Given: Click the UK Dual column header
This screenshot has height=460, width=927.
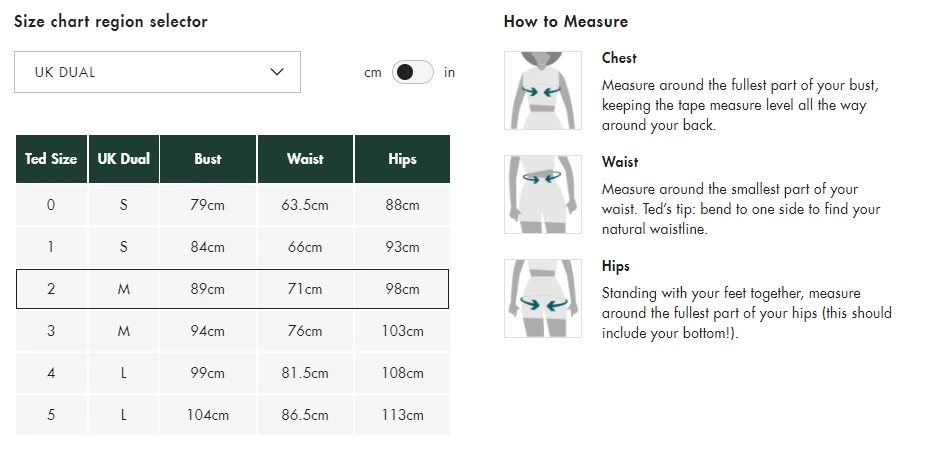Looking at the screenshot, I should point(124,159).
